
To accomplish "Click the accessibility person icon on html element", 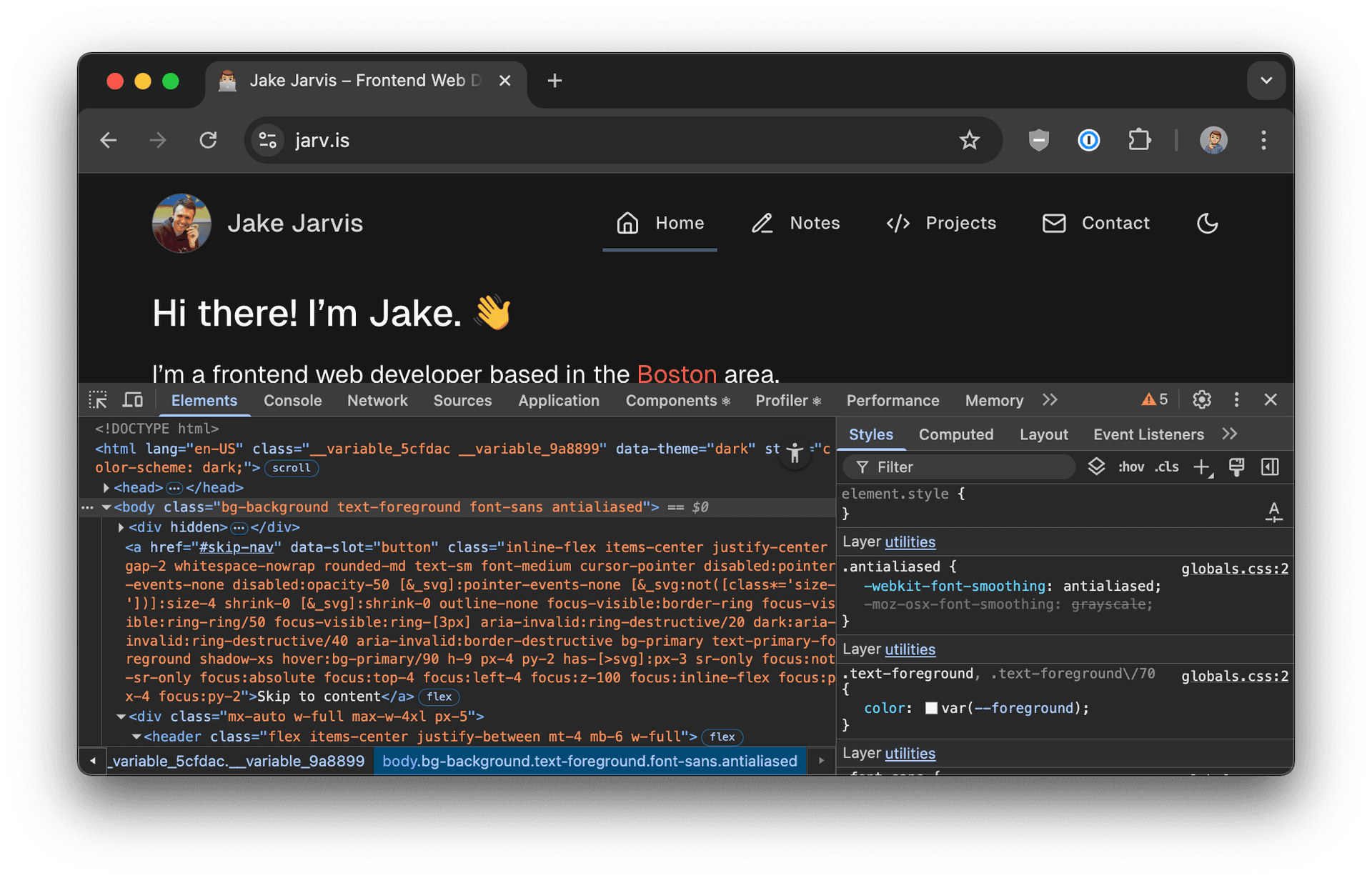I will [795, 453].
